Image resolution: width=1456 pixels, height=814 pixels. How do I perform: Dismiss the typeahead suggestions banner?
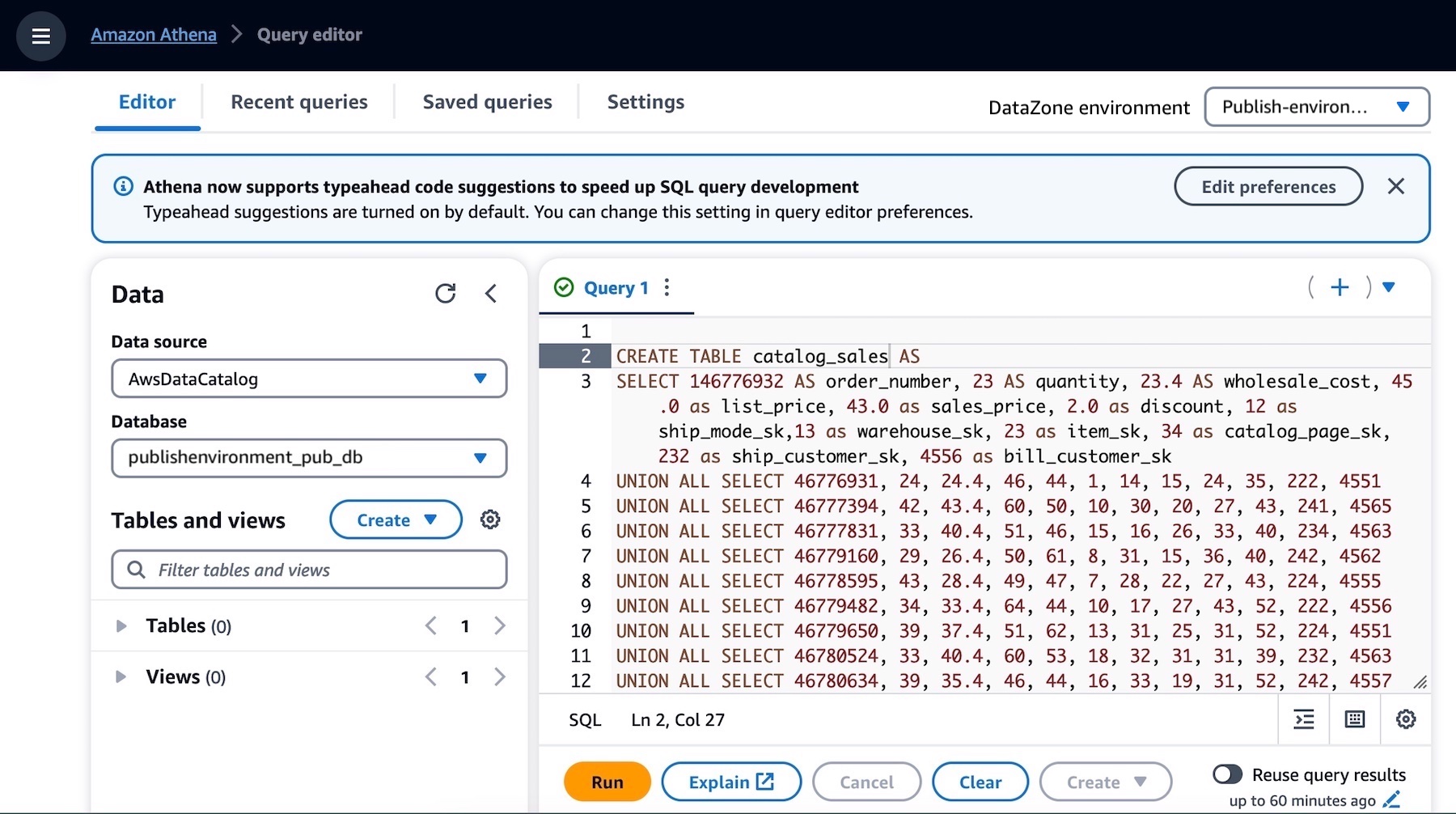tap(1395, 187)
